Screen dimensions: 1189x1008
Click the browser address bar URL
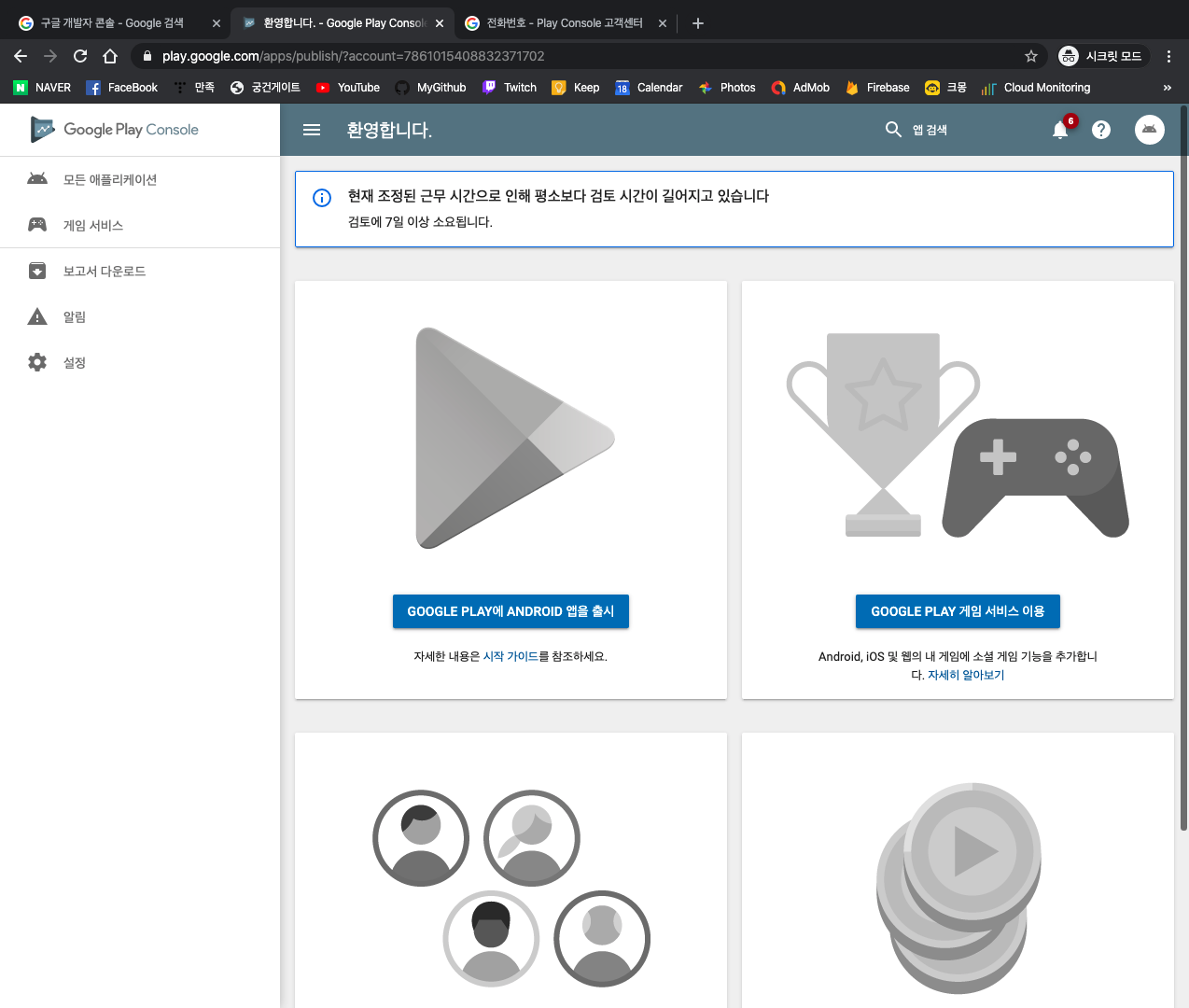click(353, 56)
